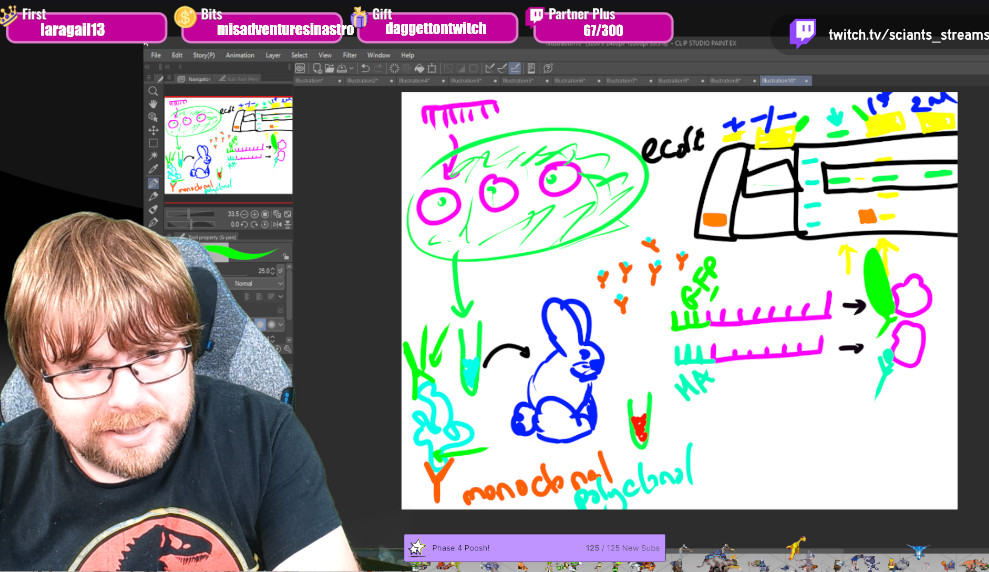Select the Move layer tool
989x572 pixels.
tap(153, 130)
